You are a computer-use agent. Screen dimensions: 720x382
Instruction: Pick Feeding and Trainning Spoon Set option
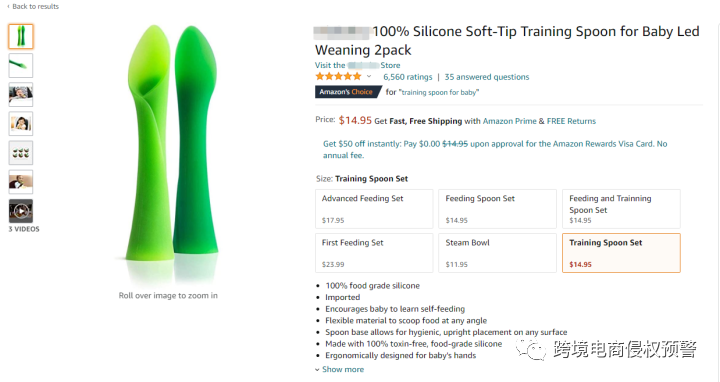pos(621,209)
